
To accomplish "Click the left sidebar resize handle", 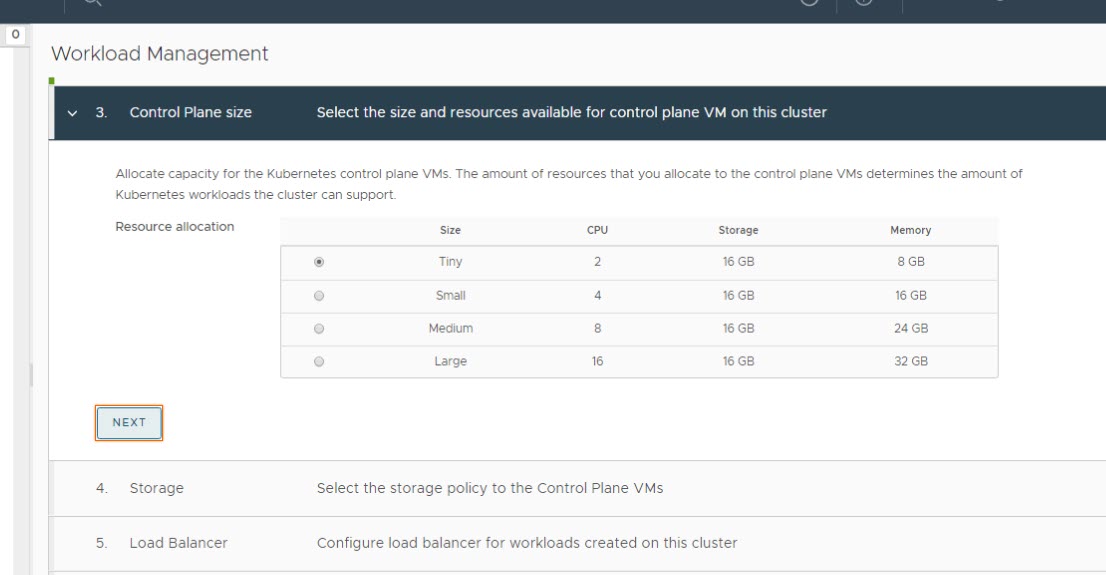I will (x=31, y=375).
